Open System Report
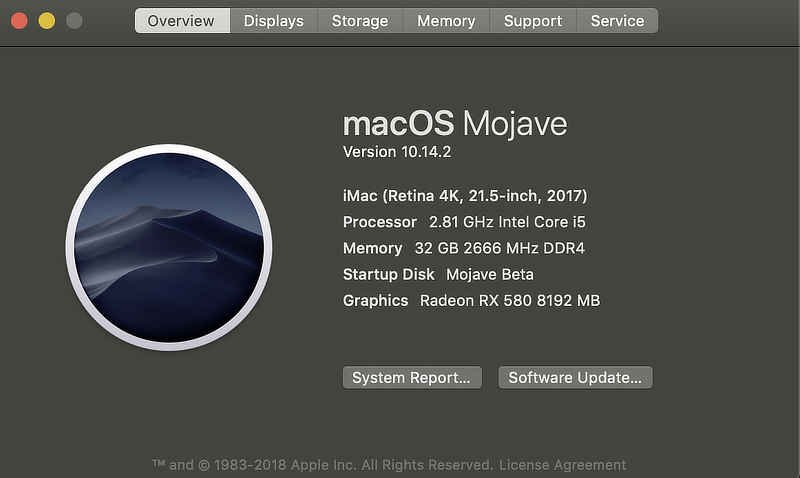Image resolution: width=800 pixels, height=478 pixels. [x=412, y=378]
